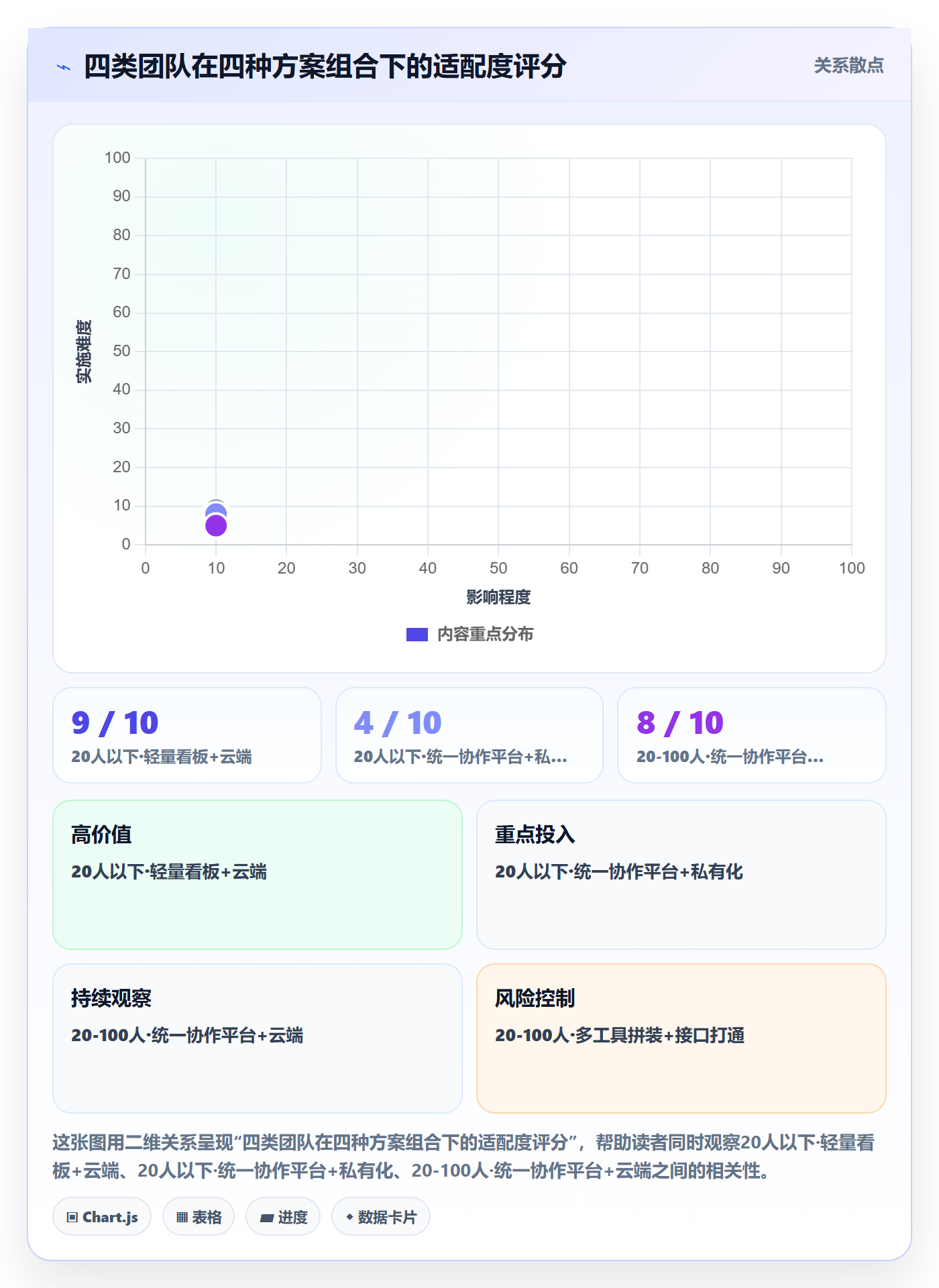Click the title 四类团队在四种方案组合下的适配度评分
Screen dimensions: 939x1288
325,66
